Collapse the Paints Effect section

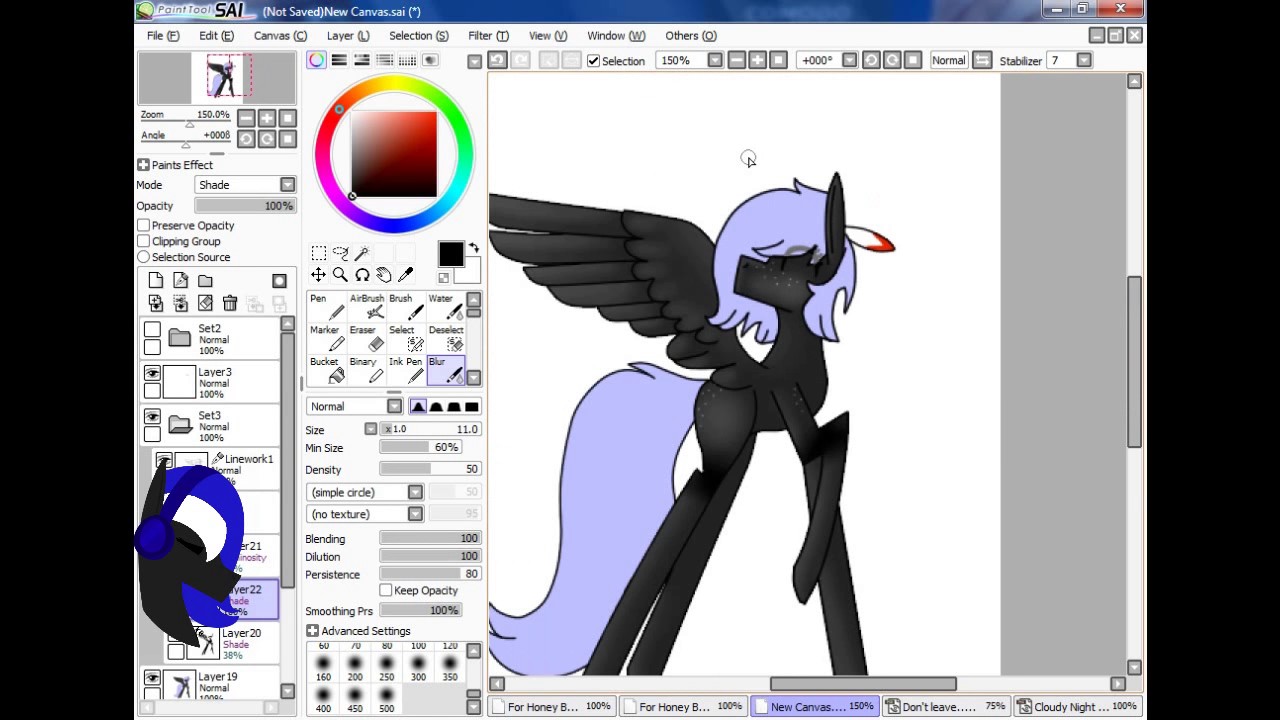pos(143,165)
